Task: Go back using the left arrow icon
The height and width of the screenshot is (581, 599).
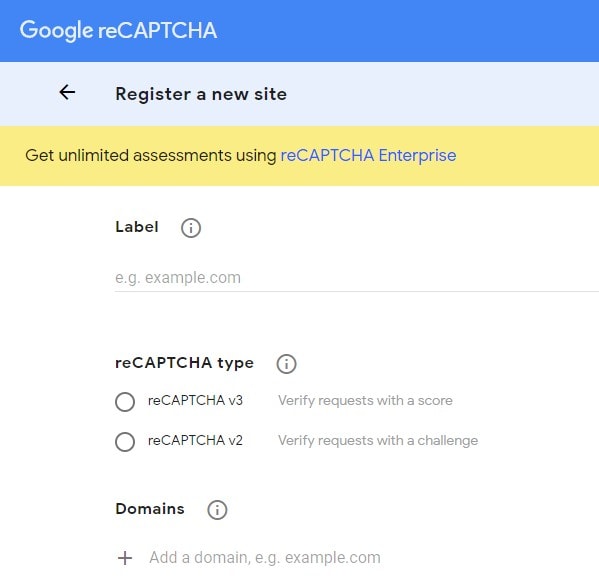Action: point(67,92)
